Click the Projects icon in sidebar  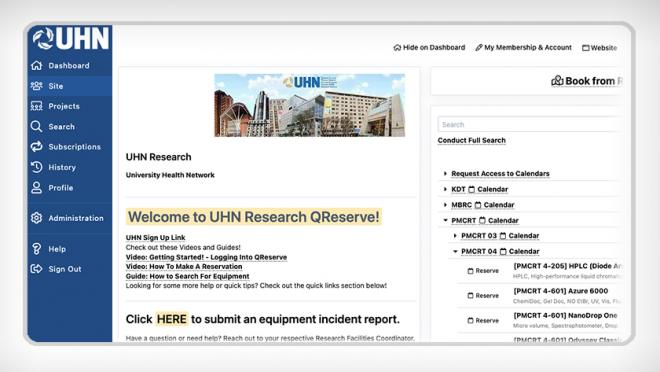(x=37, y=106)
